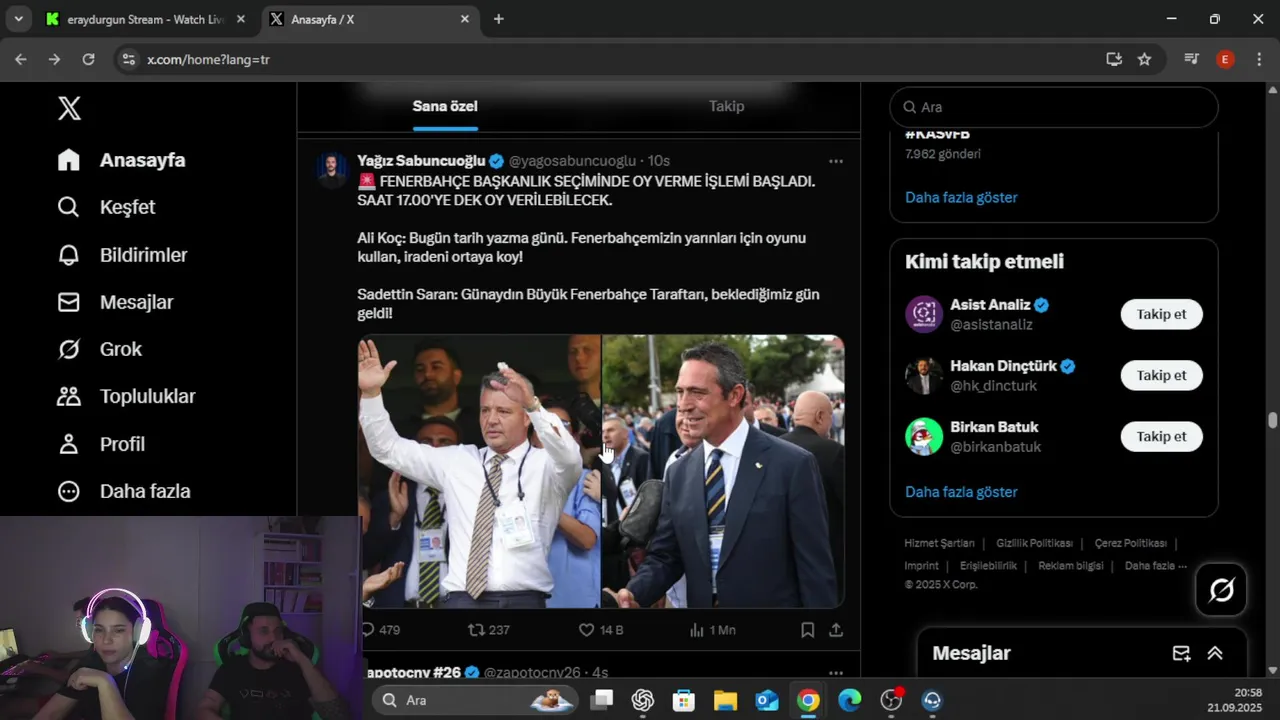1280x720 pixels.
Task: View site information icon in address bar
Action: point(128,60)
